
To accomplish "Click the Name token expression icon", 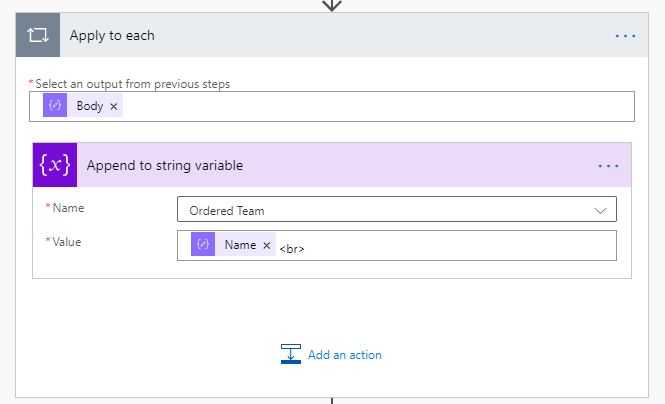I will coord(203,245).
